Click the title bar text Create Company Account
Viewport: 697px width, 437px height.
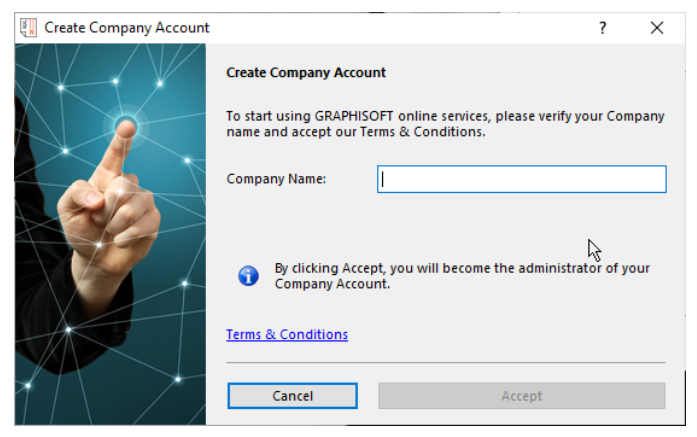pos(127,28)
